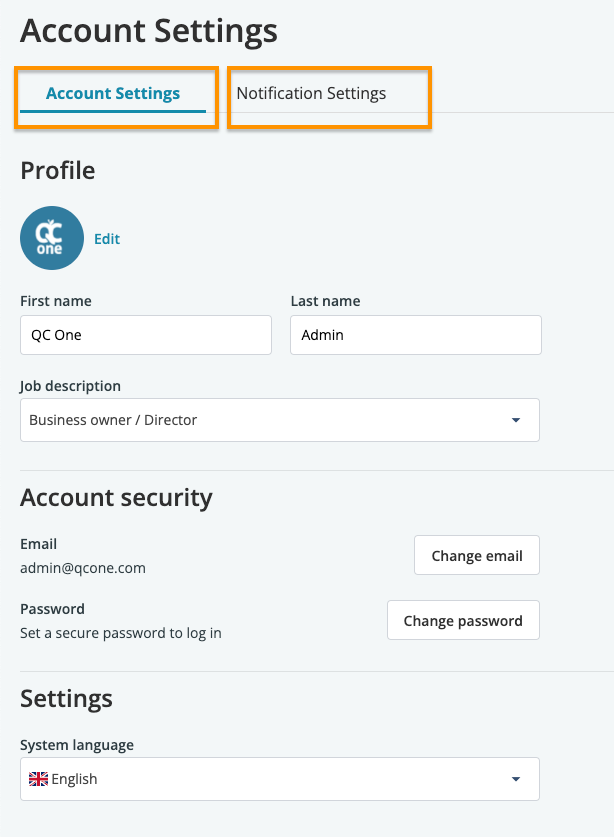Open the Business owner / Director dropdown
The height and width of the screenshot is (837, 614).
coord(280,420)
